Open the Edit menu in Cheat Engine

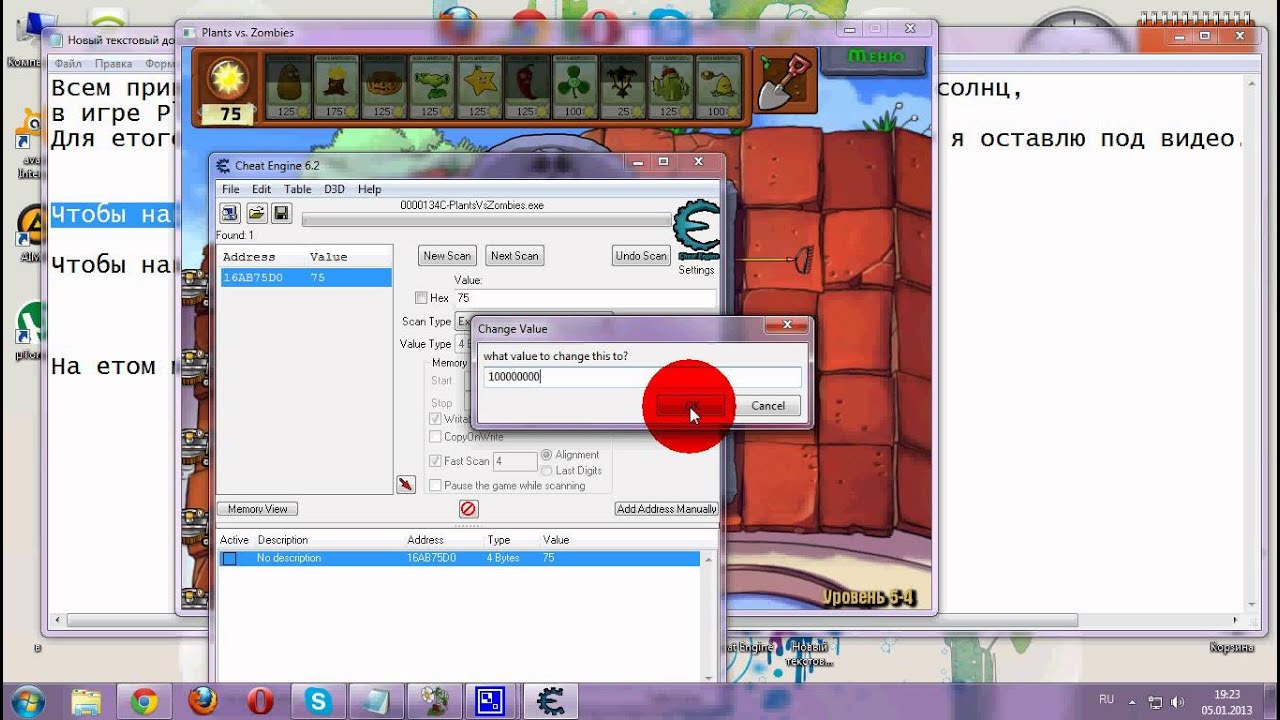[x=261, y=189]
